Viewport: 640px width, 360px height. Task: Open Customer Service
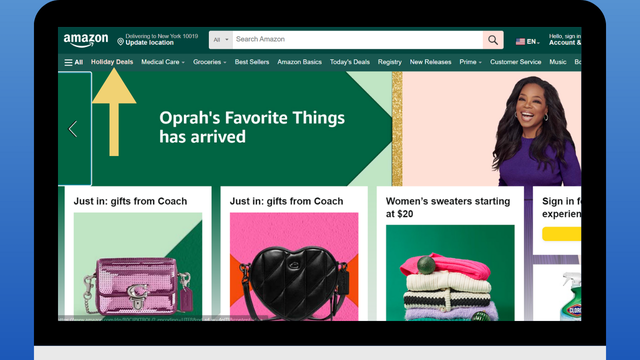pyautogui.click(x=516, y=62)
